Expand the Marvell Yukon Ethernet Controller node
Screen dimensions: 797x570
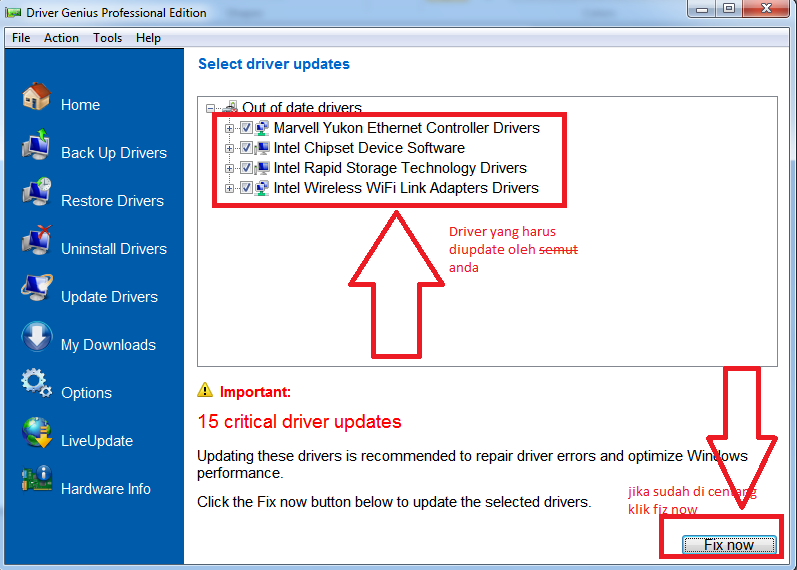coord(229,128)
